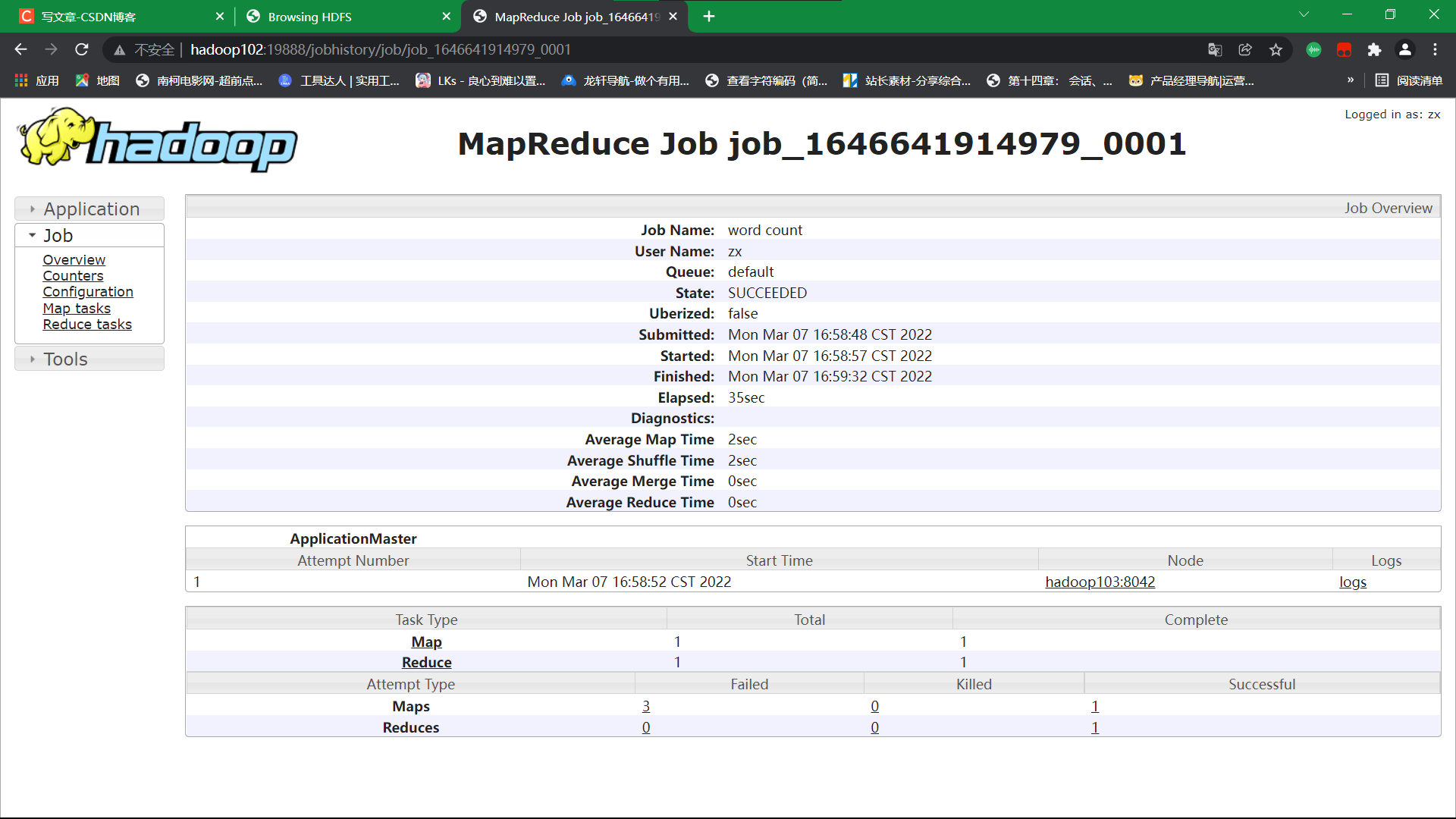This screenshot has width=1456, height=819.
Task: Click the Reduce task type link
Action: pyautogui.click(x=426, y=662)
